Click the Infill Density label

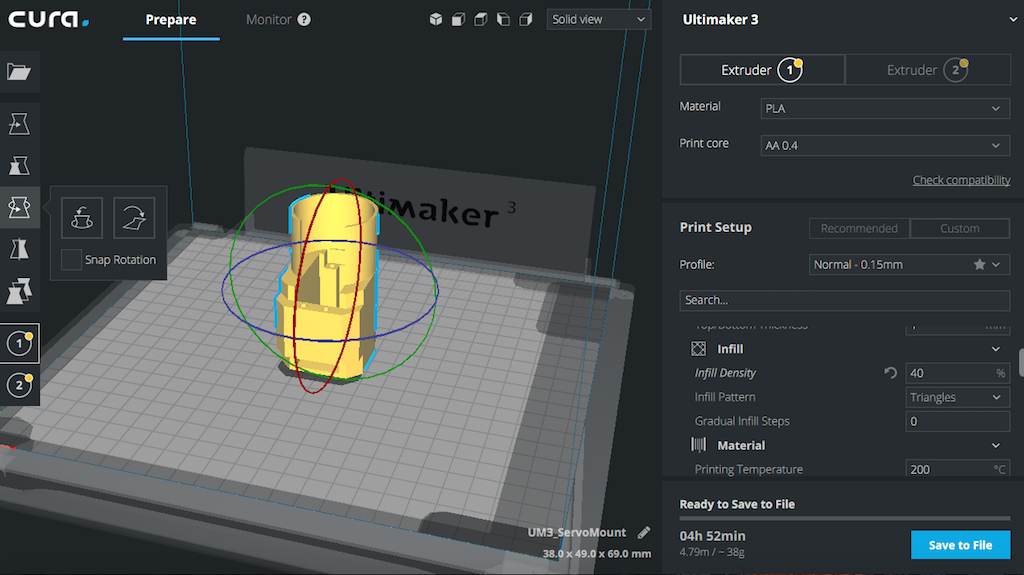725,373
